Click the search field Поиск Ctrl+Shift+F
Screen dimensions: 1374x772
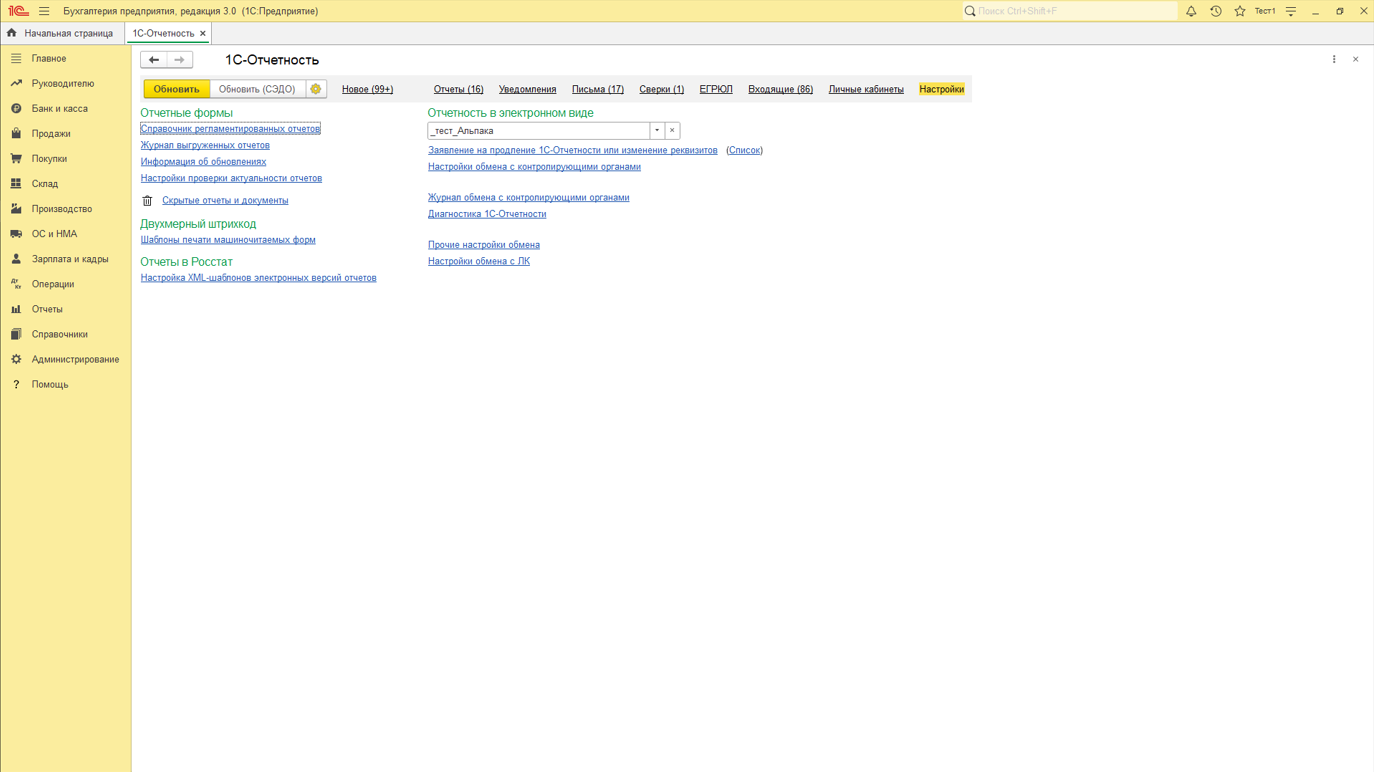click(x=1069, y=11)
